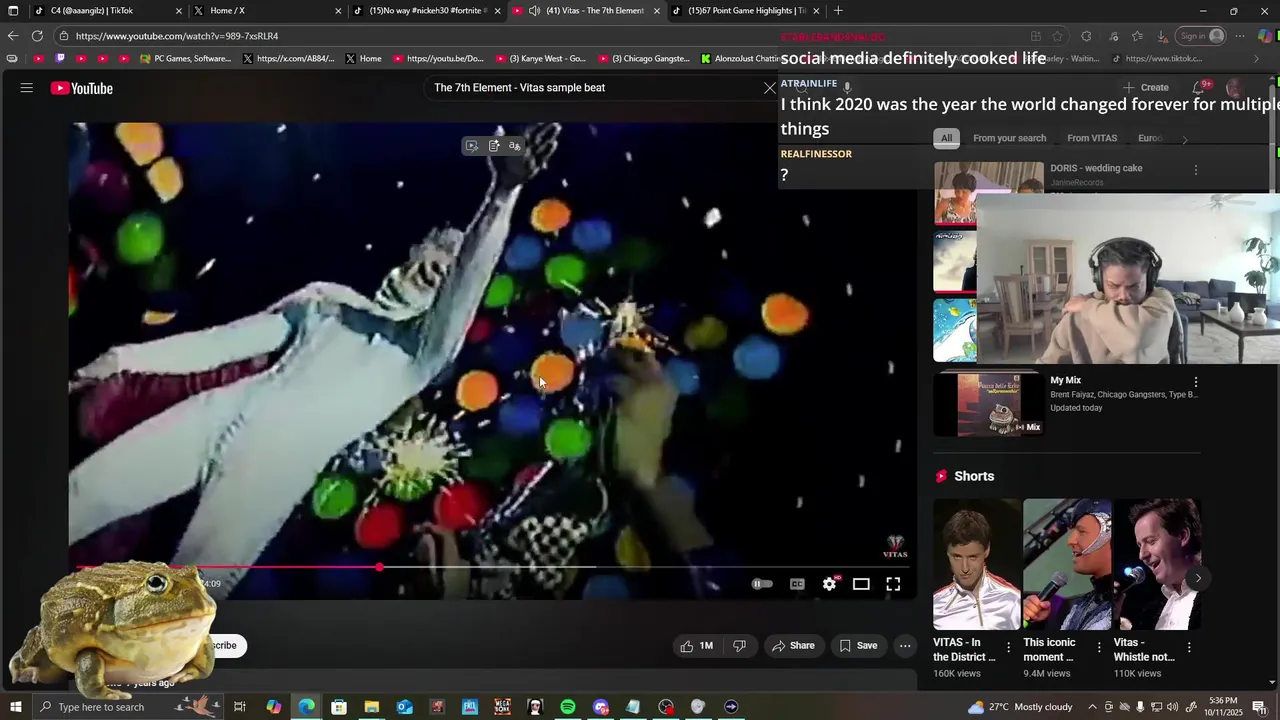Open Spotify from the taskbar

click(568, 707)
